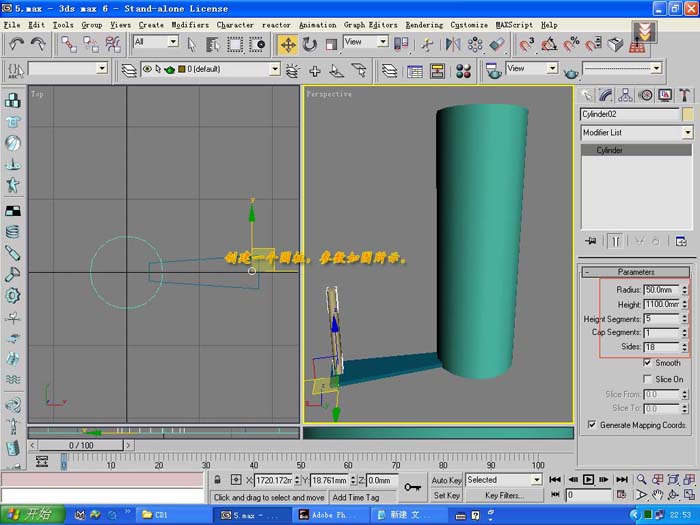Increase the Radius spinner value
Screen dimensions: 700x525
point(684,288)
